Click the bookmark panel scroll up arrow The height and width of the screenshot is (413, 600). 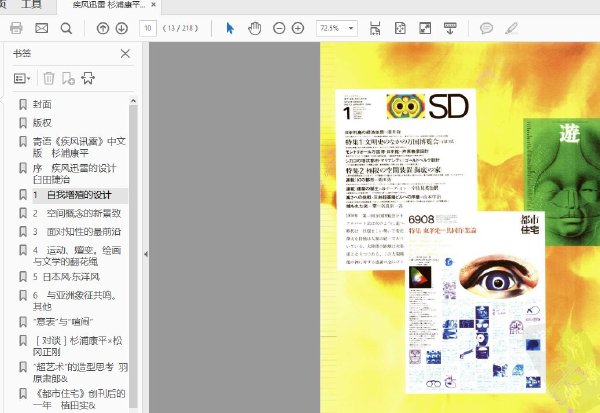pyautogui.click(x=133, y=101)
